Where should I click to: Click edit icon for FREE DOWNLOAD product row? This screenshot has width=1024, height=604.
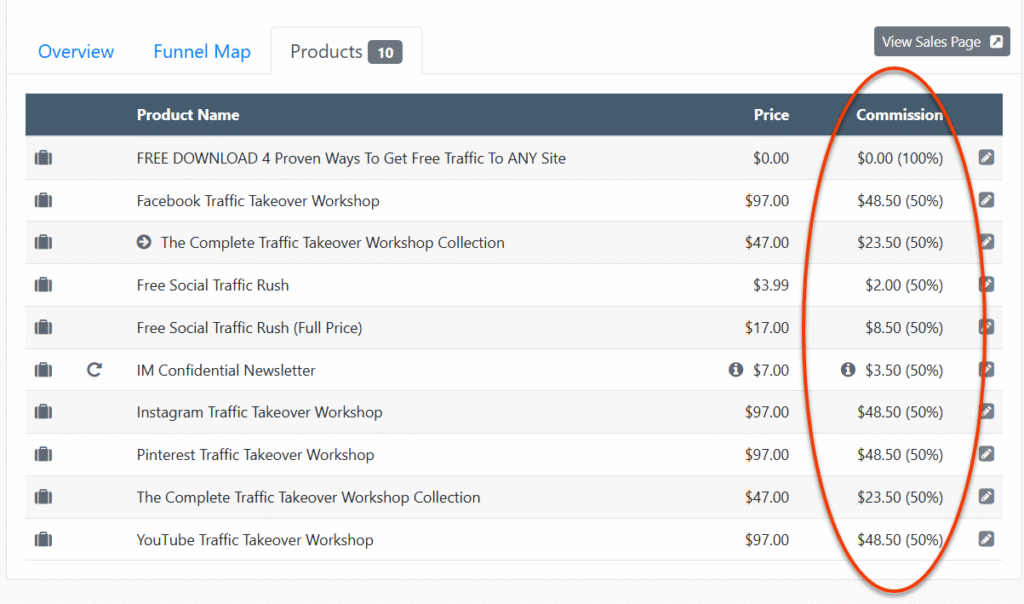point(986,158)
